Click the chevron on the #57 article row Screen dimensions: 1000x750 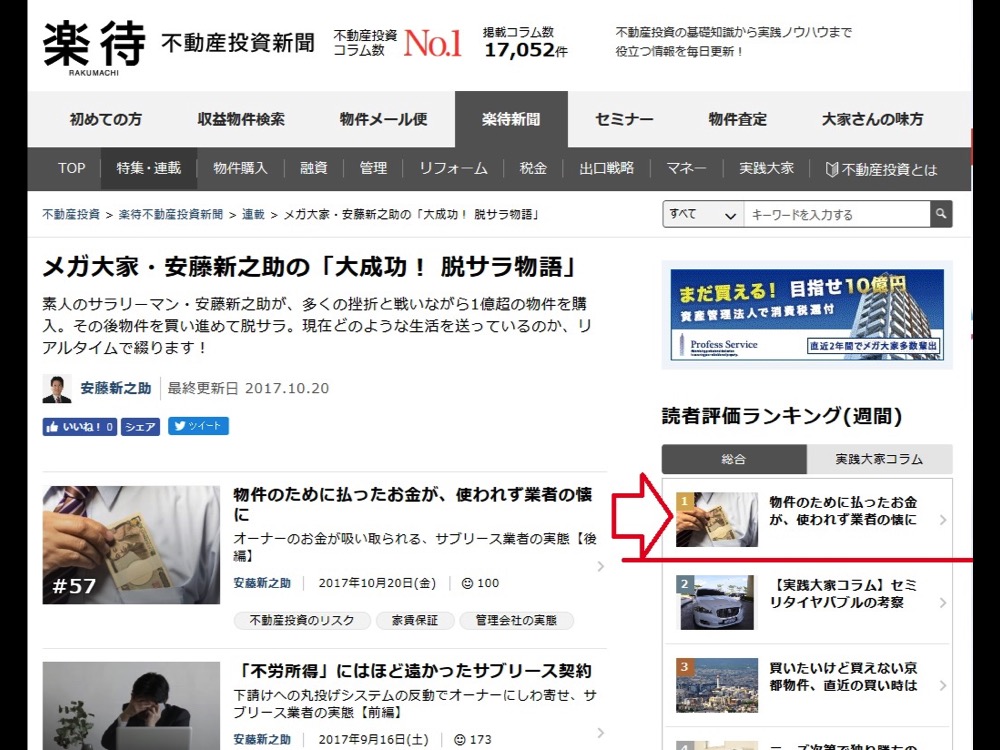(x=600, y=566)
